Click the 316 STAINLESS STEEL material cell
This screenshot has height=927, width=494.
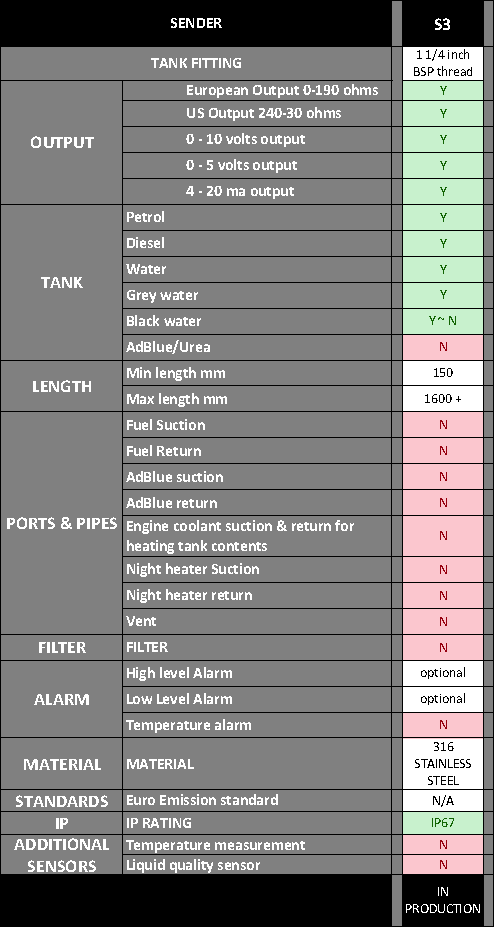coord(443,763)
